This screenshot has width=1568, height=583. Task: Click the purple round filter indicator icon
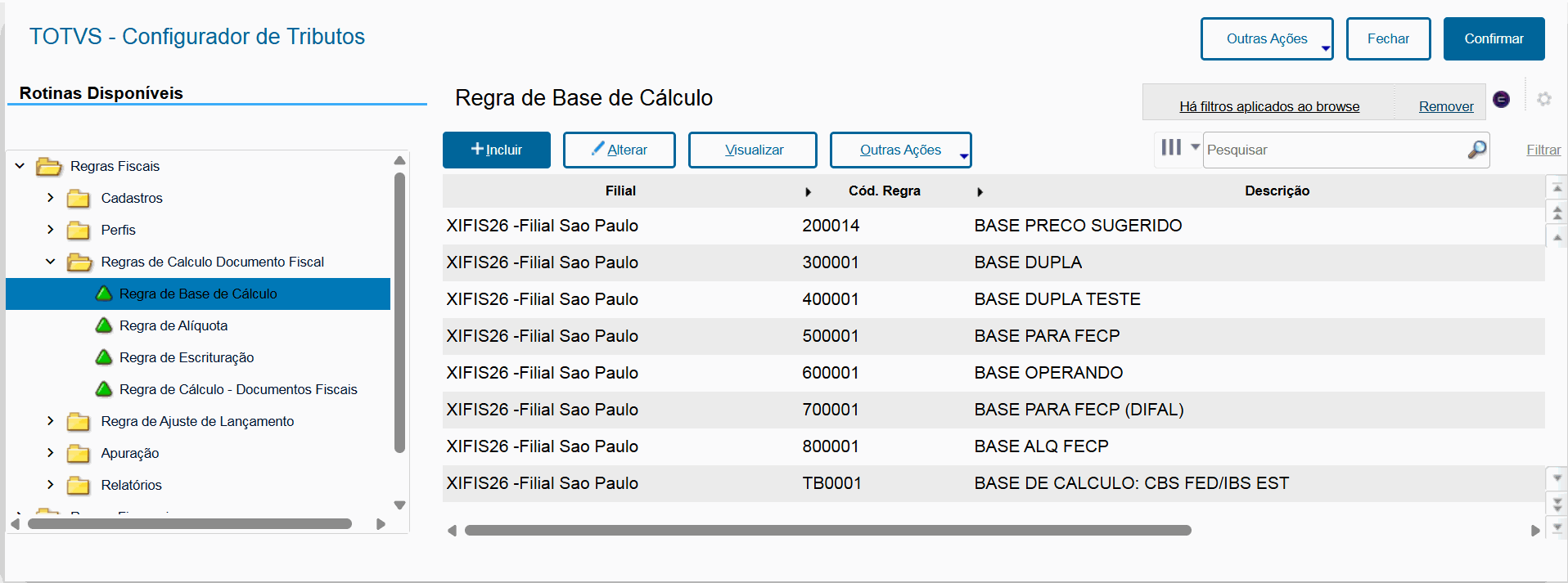click(x=1501, y=99)
